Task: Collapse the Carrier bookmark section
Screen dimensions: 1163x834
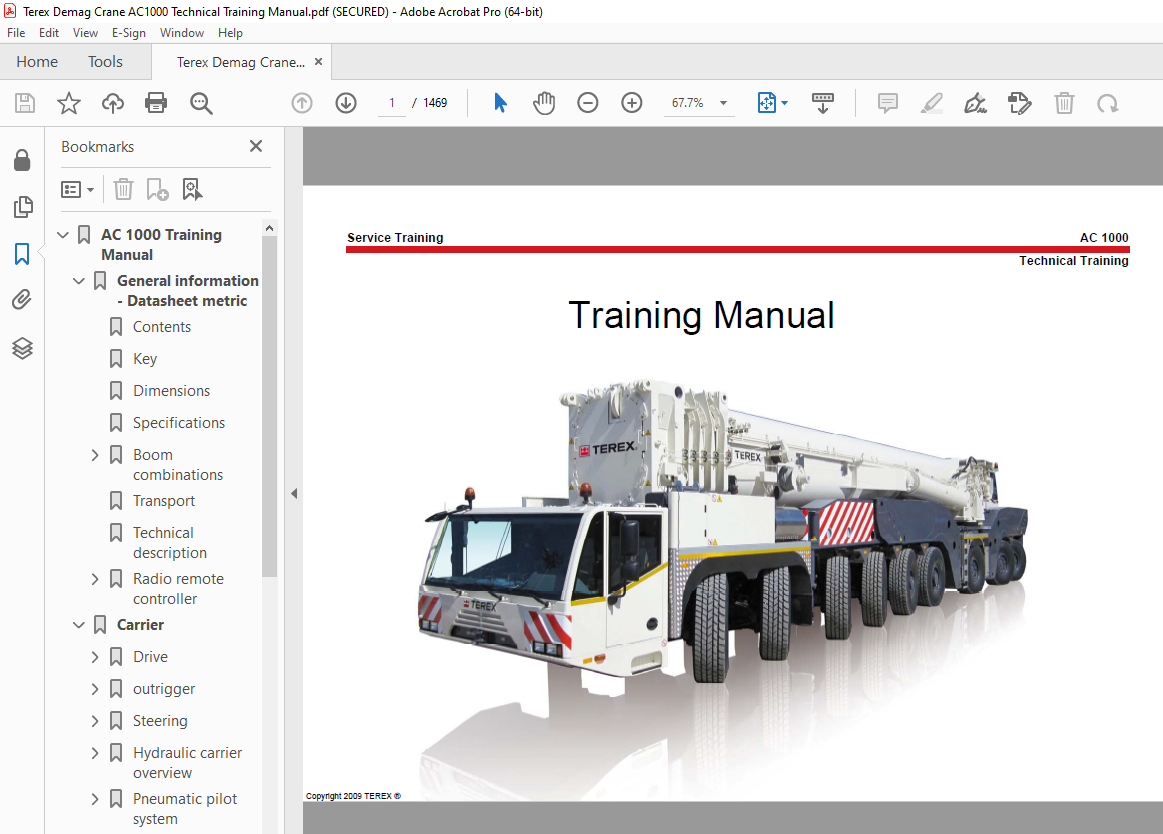Action: tap(79, 625)
